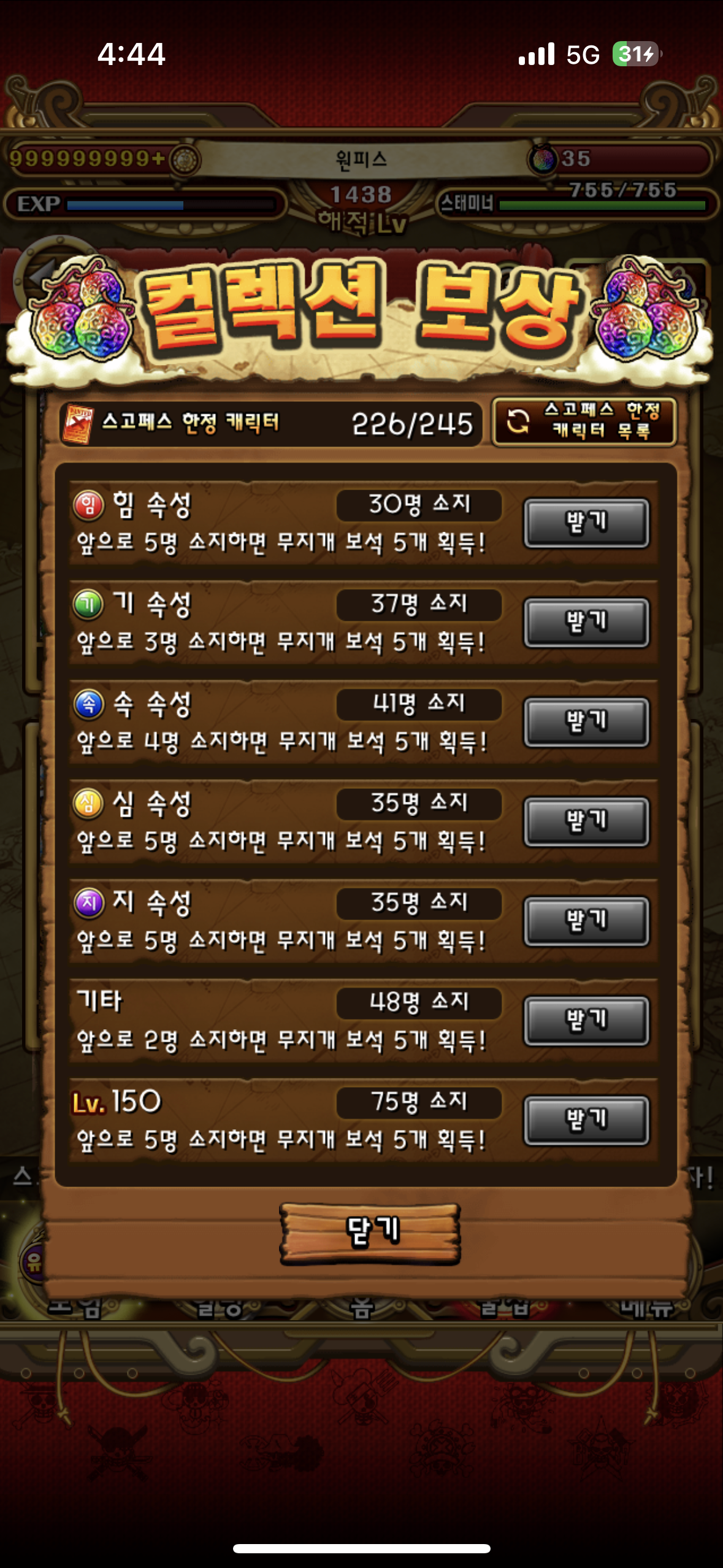Tap the blue EXP progress bar
723x1568 pixels.
170,206
